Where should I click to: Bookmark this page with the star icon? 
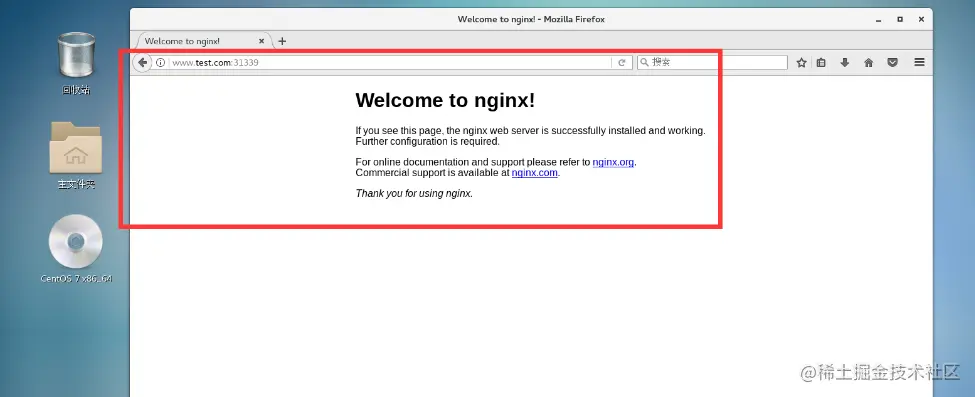802,62
